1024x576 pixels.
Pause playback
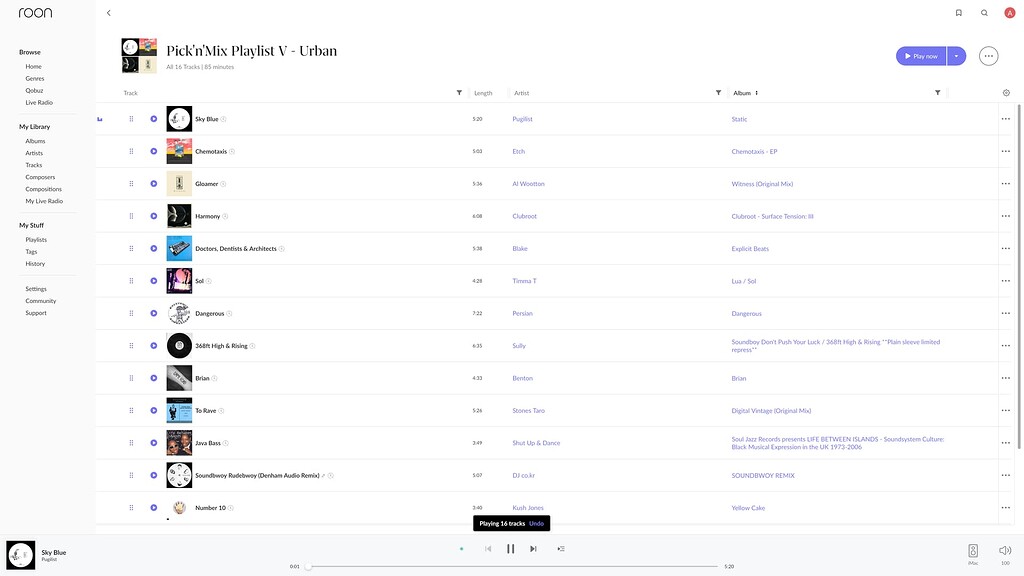point(511,549)
